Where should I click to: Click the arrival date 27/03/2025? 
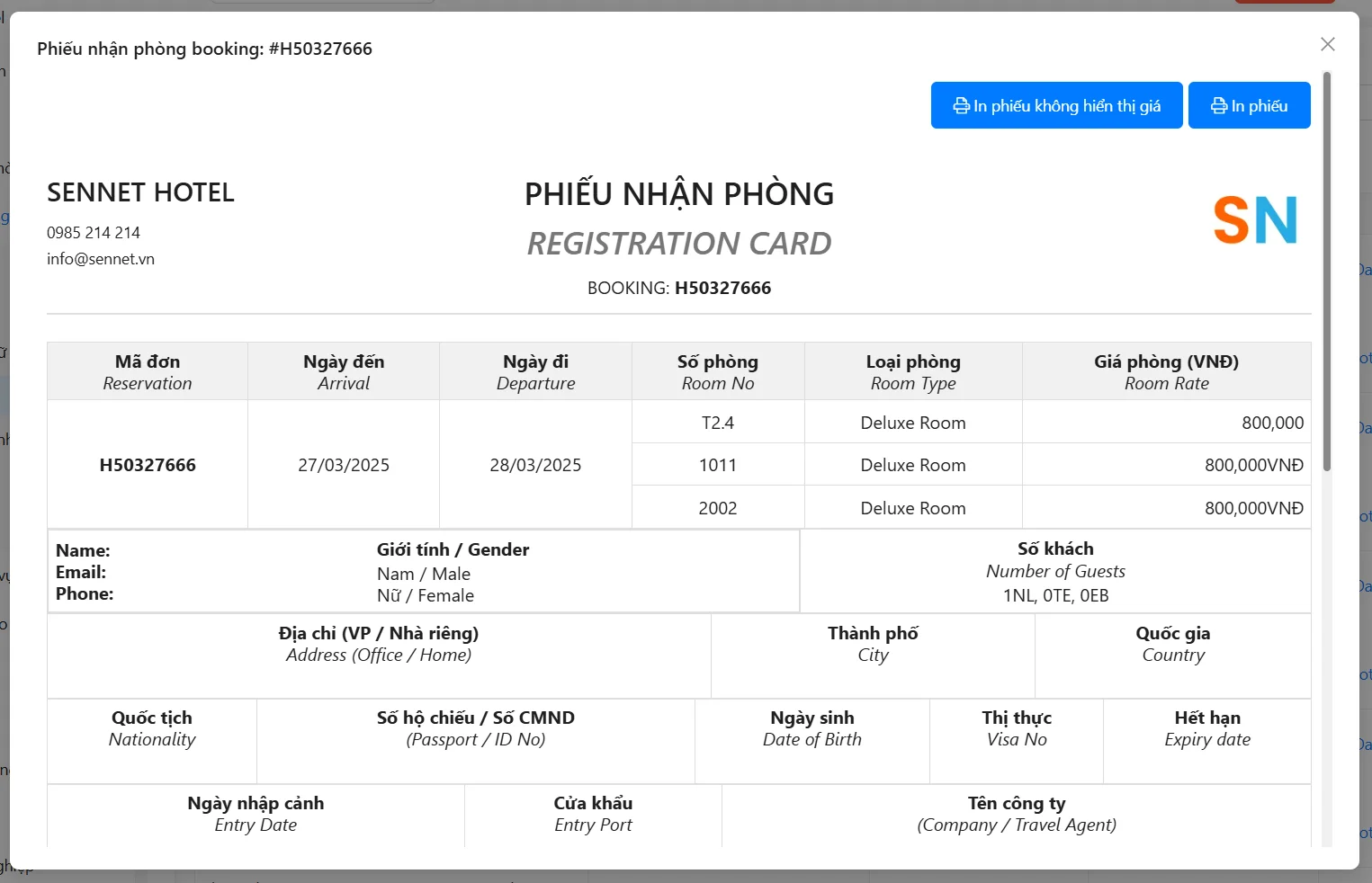pyautogui.click(x=344, y=465)
